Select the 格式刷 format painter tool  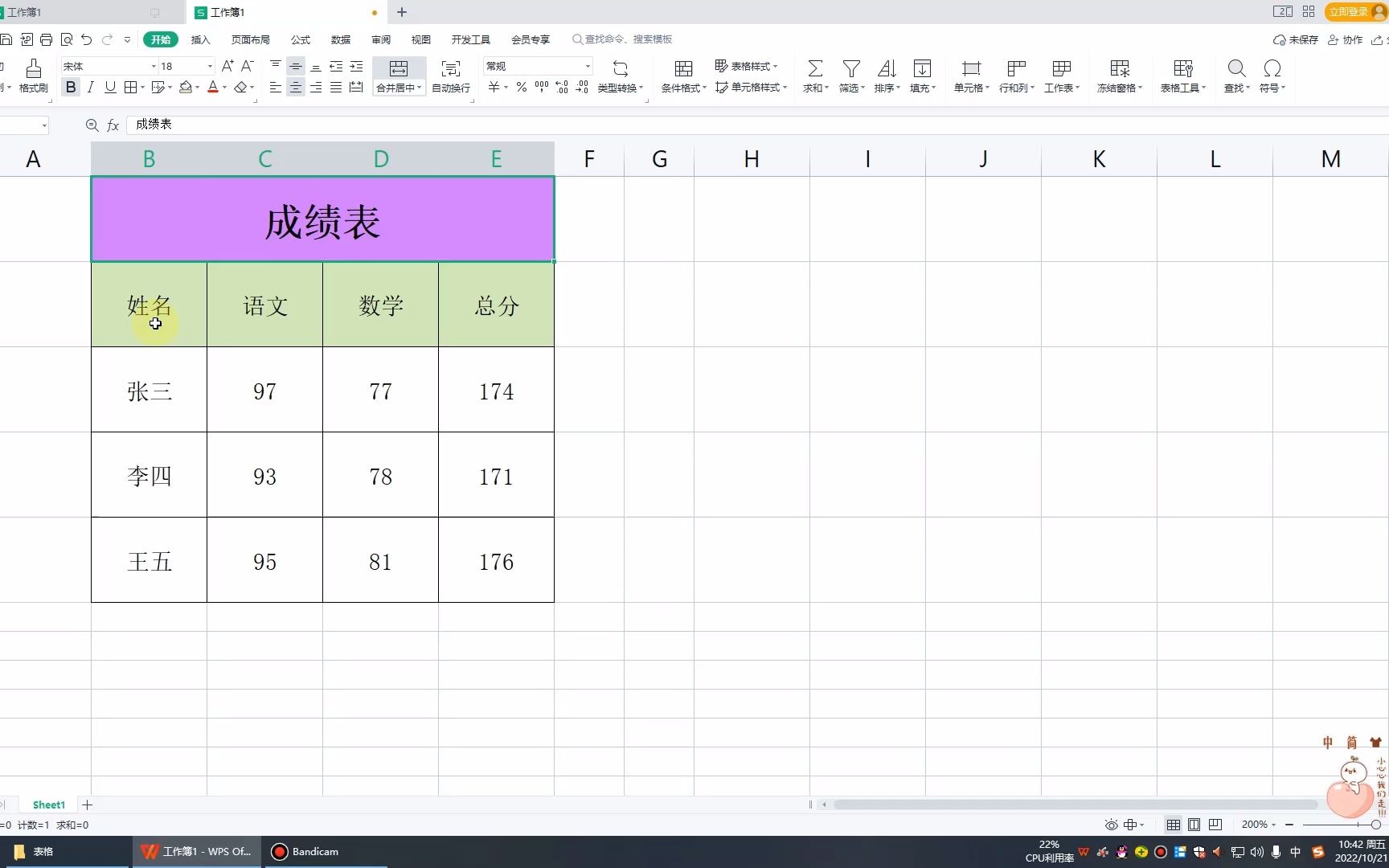[x=33, y=76]
